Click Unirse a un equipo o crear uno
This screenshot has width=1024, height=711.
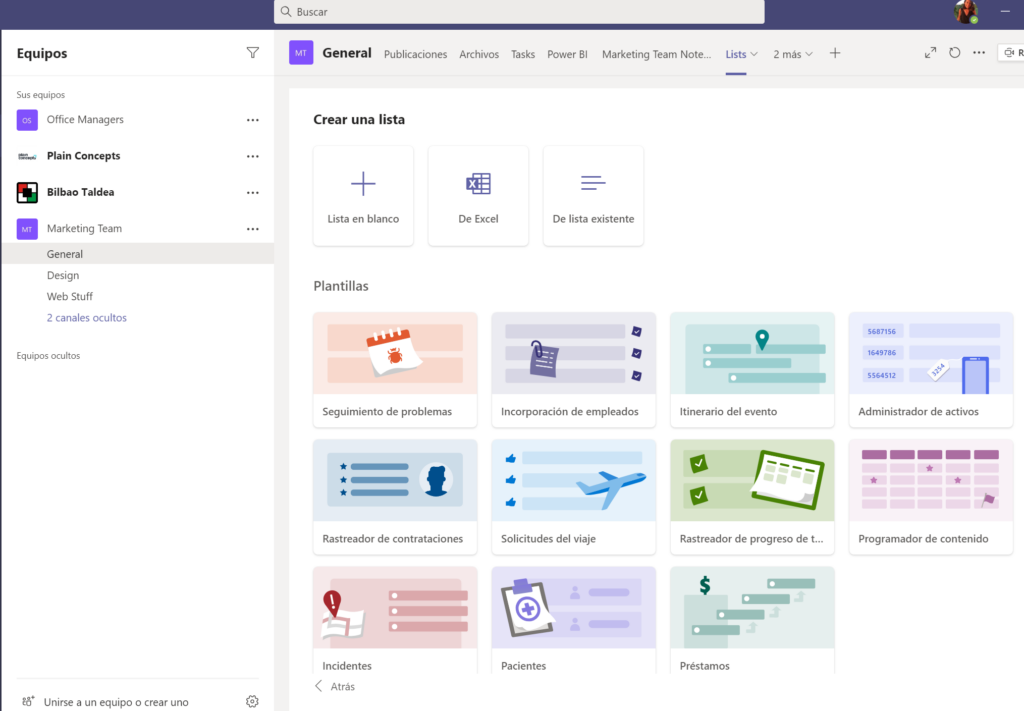[x=116, y=702]
